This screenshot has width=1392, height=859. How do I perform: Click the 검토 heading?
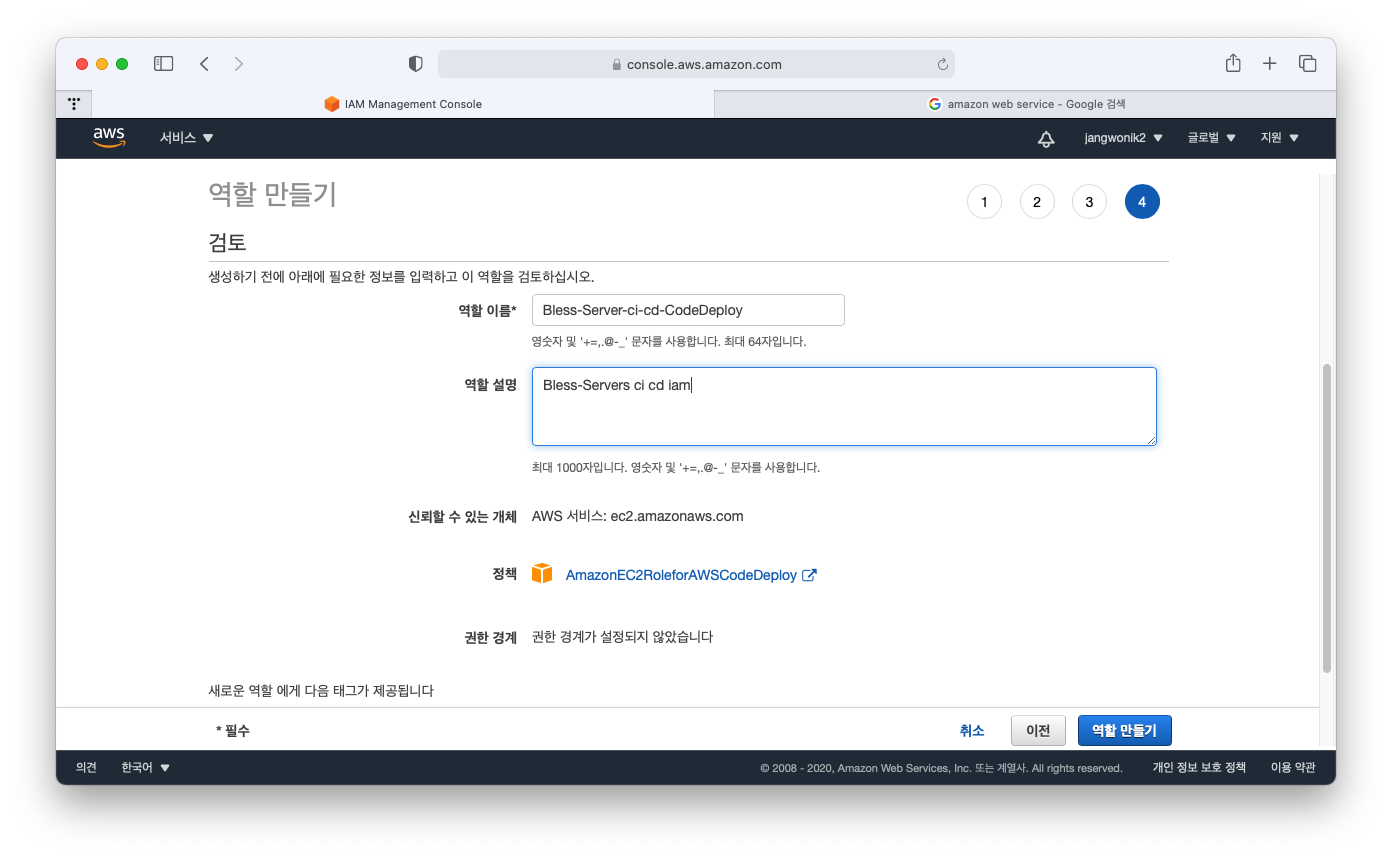tap(227, 242)
